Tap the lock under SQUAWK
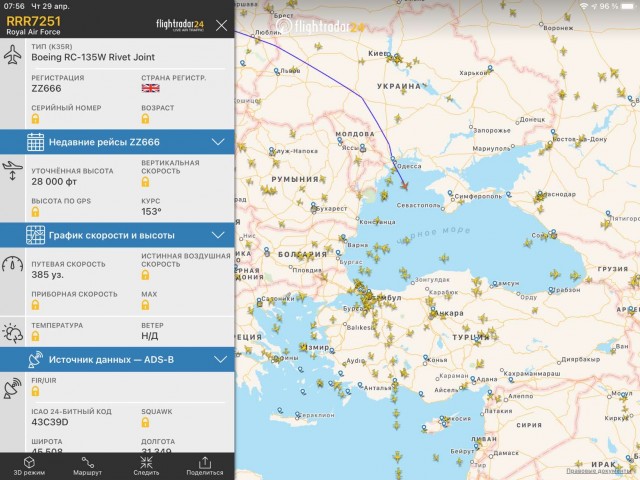The width and height of the screenshot is (640, 480). (x=145, y=422)
